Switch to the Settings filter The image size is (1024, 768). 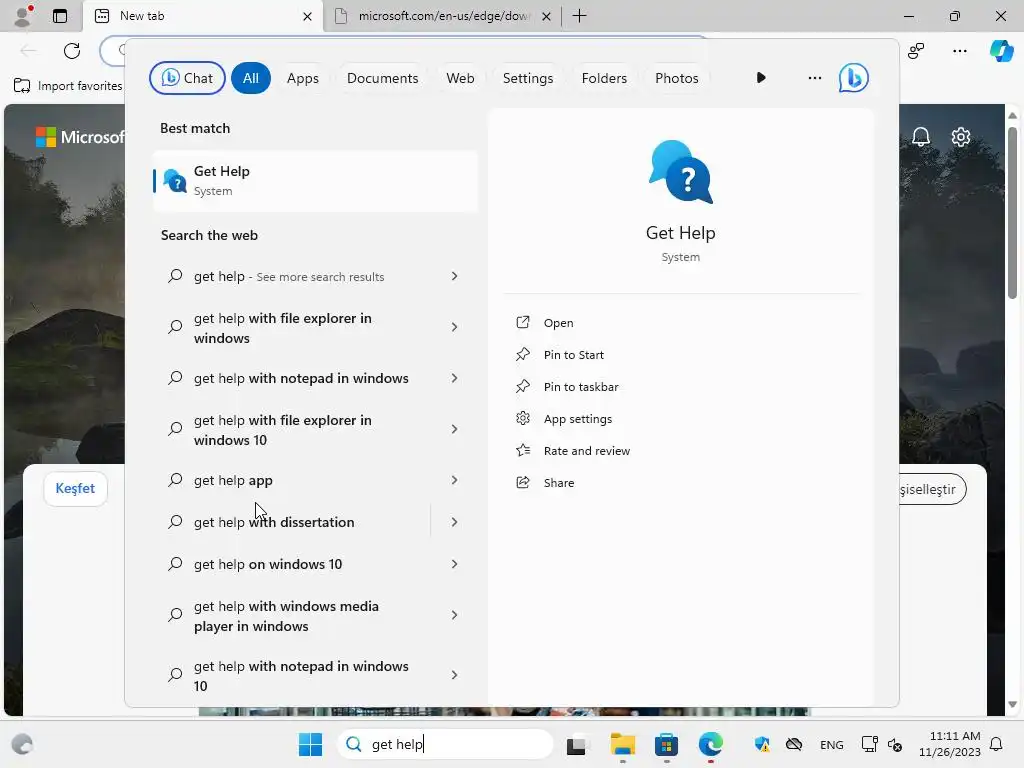tap(528, 78)
